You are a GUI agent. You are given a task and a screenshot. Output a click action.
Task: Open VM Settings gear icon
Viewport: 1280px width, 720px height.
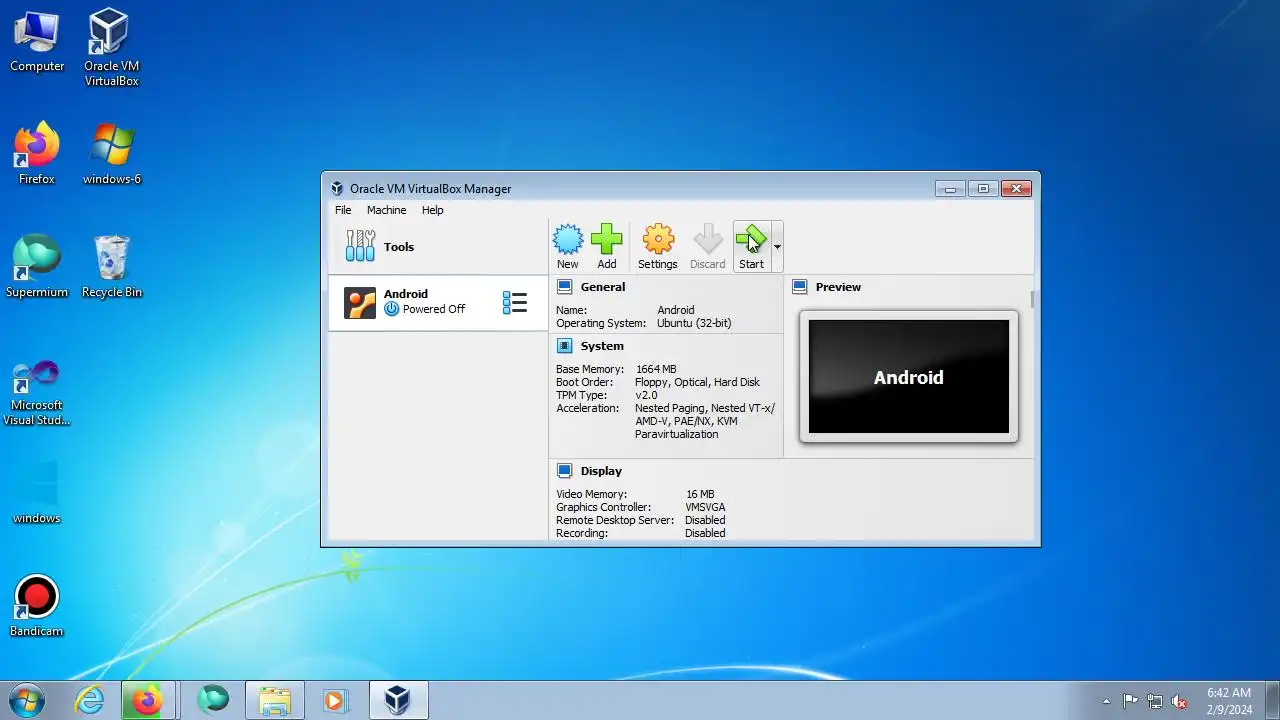(x=657, y=246)
